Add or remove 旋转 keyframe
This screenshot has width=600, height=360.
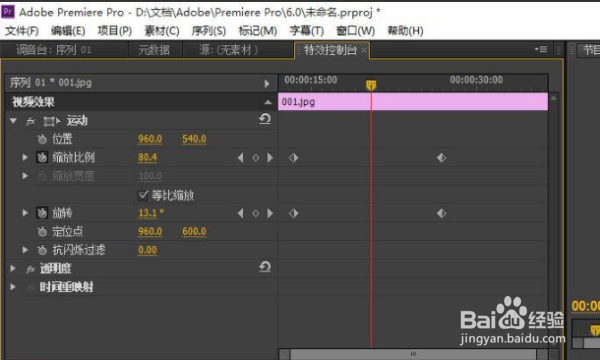pos(256,213)
